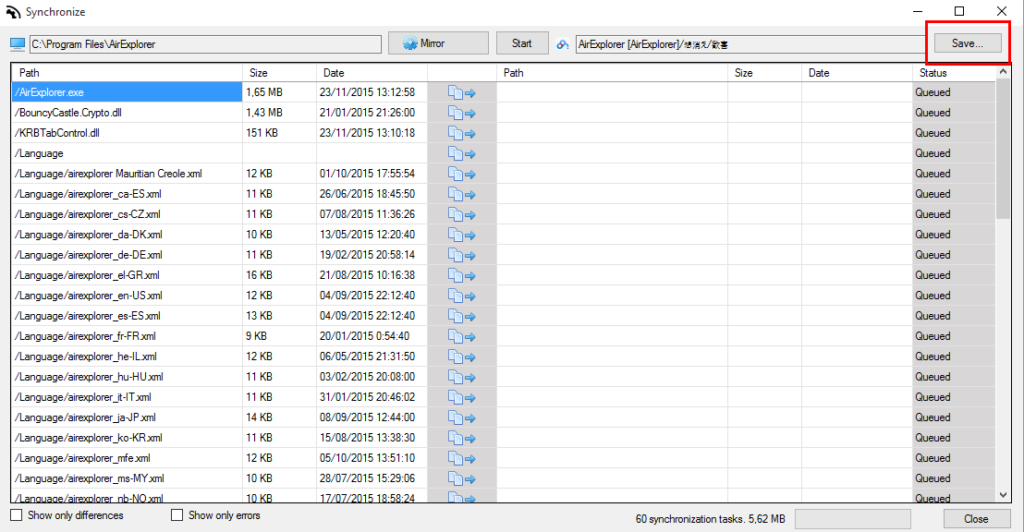Click the copy icon for airexplorer_ca-ES.xml

click(x=462, y=194)
